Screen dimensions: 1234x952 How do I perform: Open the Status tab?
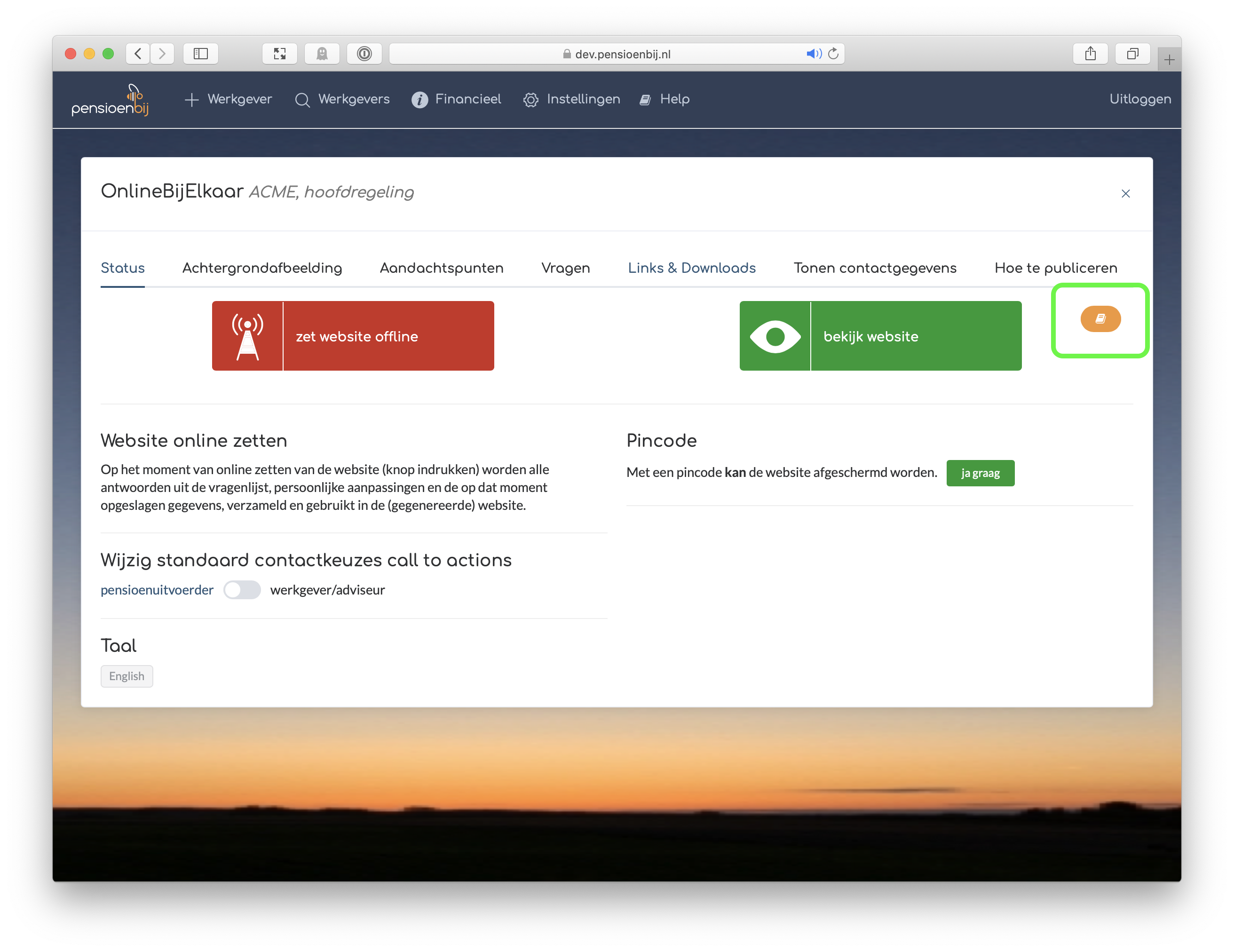[x=123, y=268]
